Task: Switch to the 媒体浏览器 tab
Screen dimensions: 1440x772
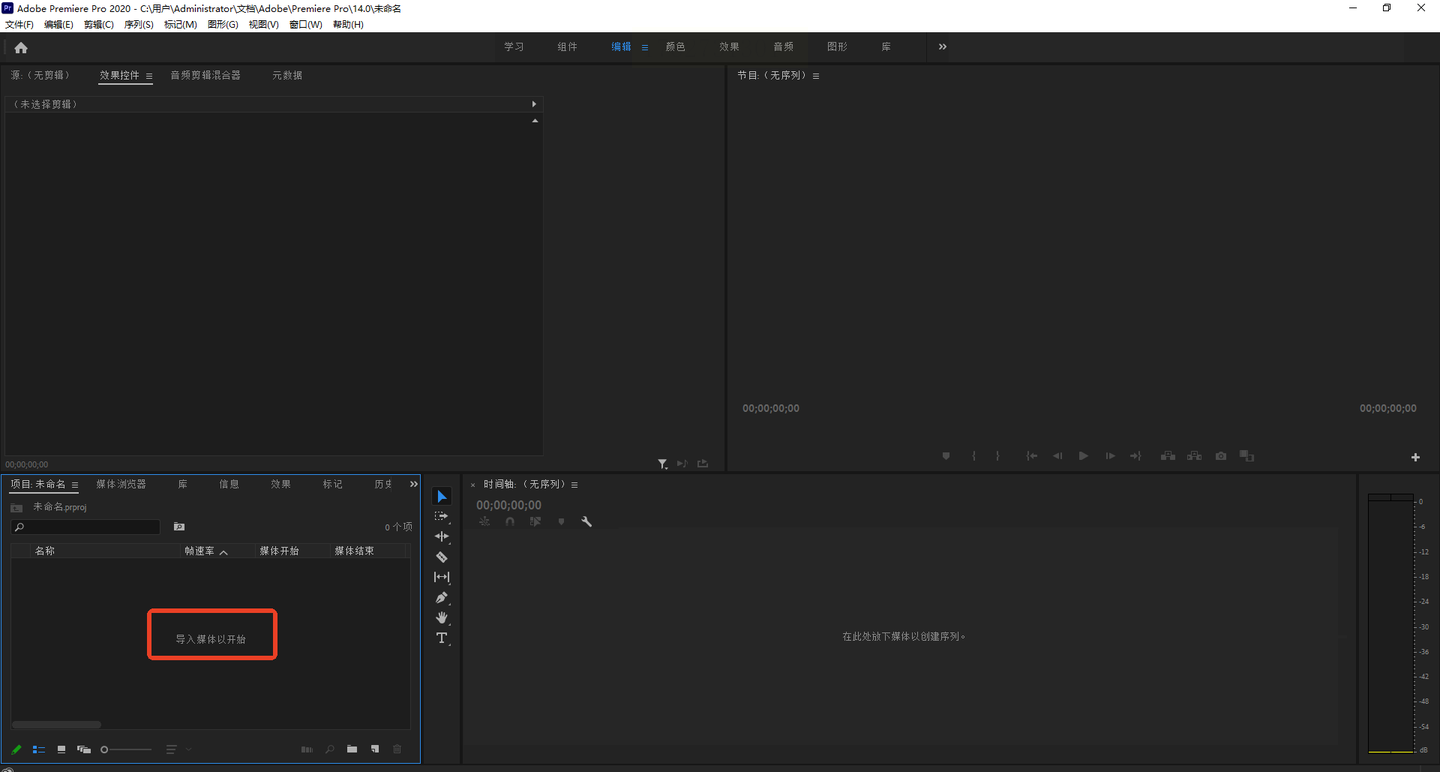Action: (121, 484)
